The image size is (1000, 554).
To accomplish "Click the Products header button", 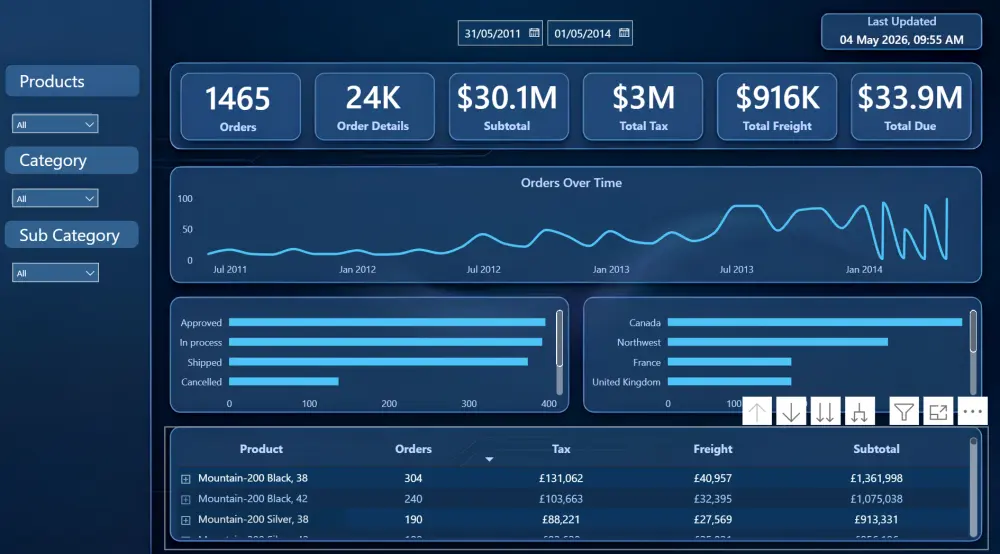I will [72, 81].
